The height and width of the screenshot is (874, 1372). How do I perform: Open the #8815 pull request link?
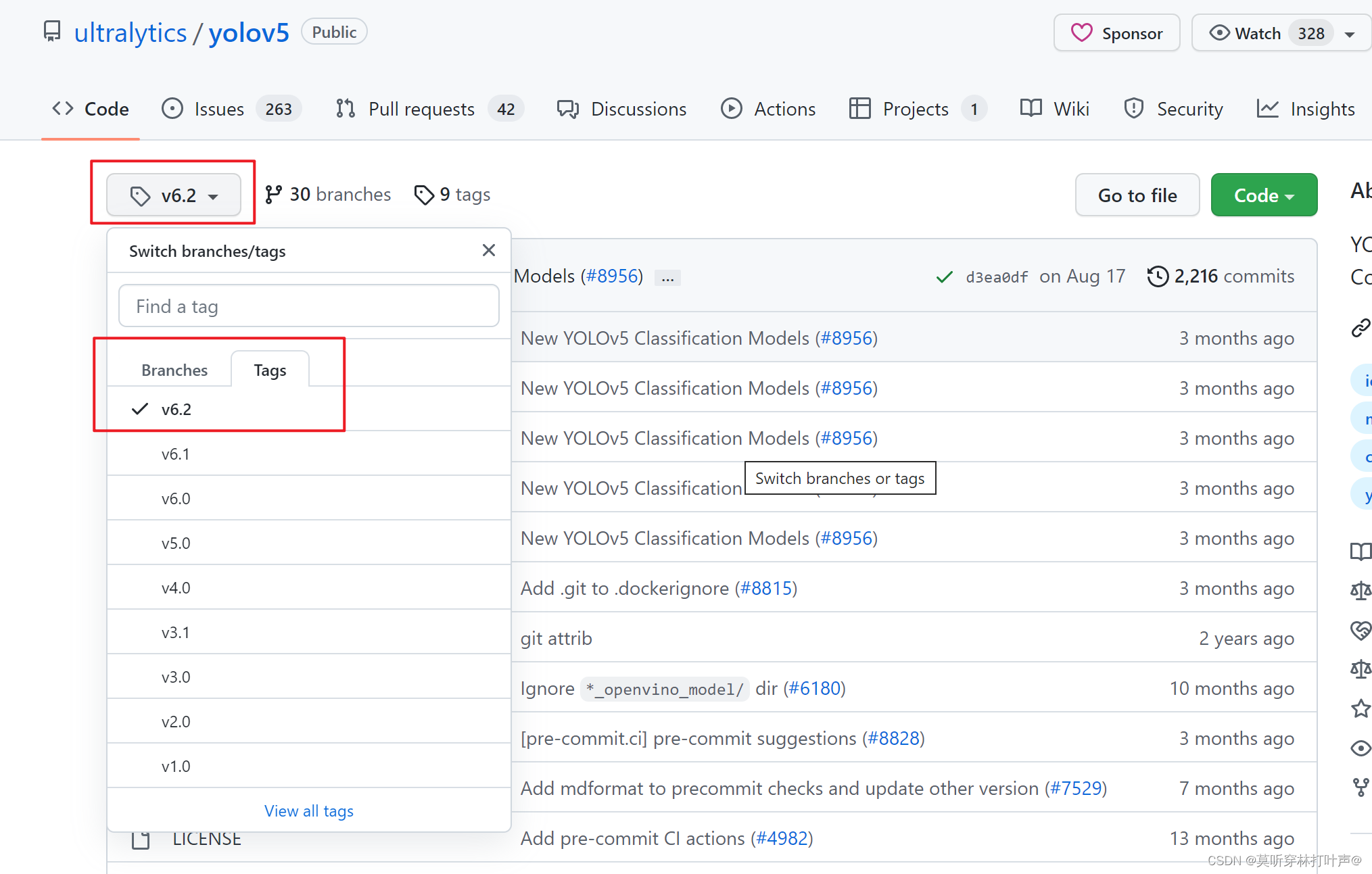[x=766, y=588]
